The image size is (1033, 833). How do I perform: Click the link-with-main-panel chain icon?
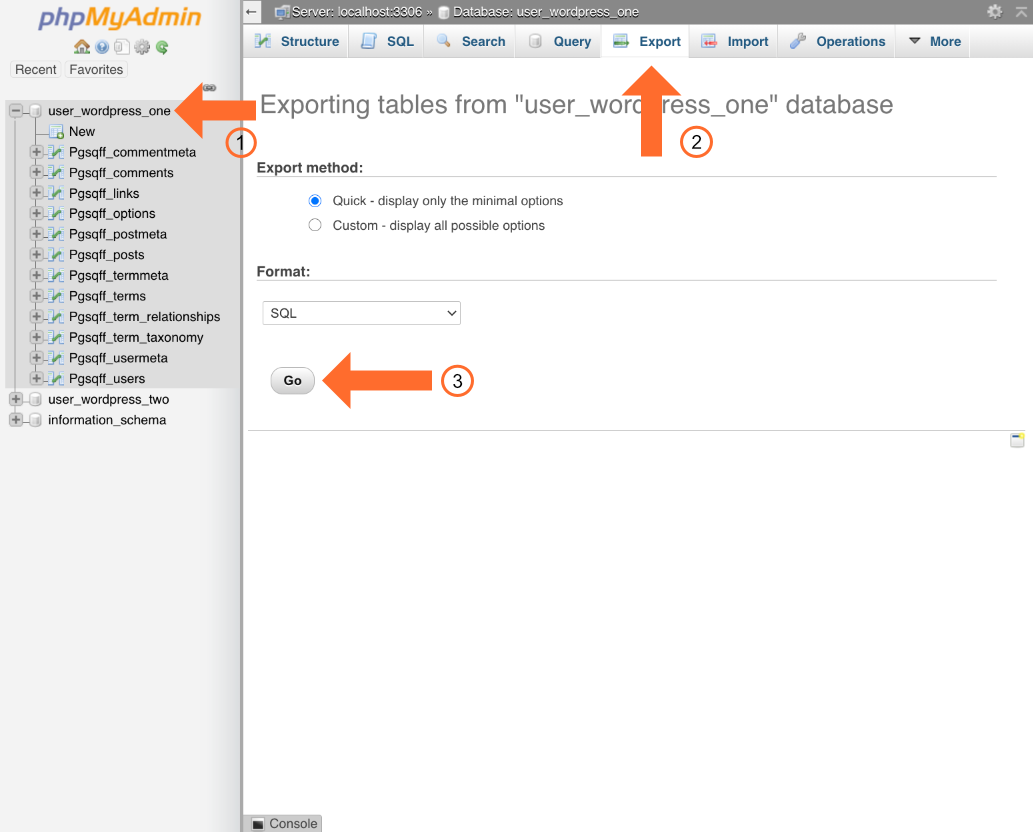click(x=209, y=88)
